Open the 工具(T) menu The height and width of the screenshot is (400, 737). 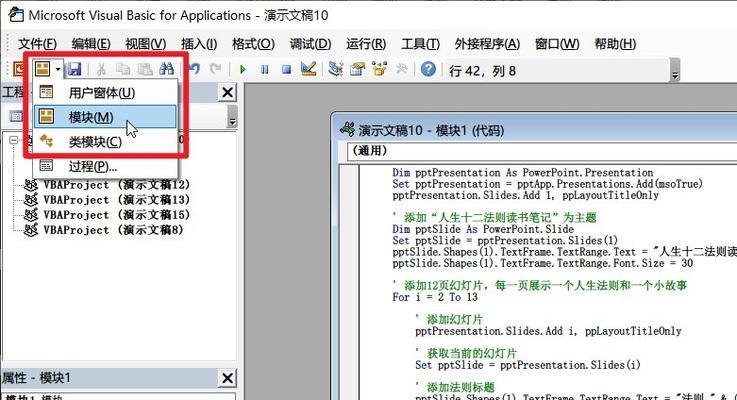(x=420, y=44)
